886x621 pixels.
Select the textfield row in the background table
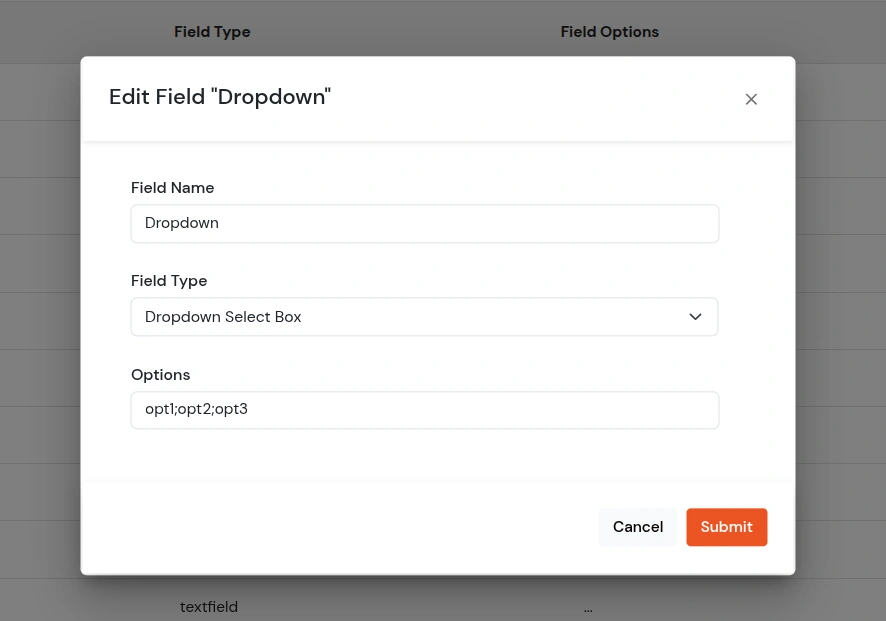pos(208,606)
